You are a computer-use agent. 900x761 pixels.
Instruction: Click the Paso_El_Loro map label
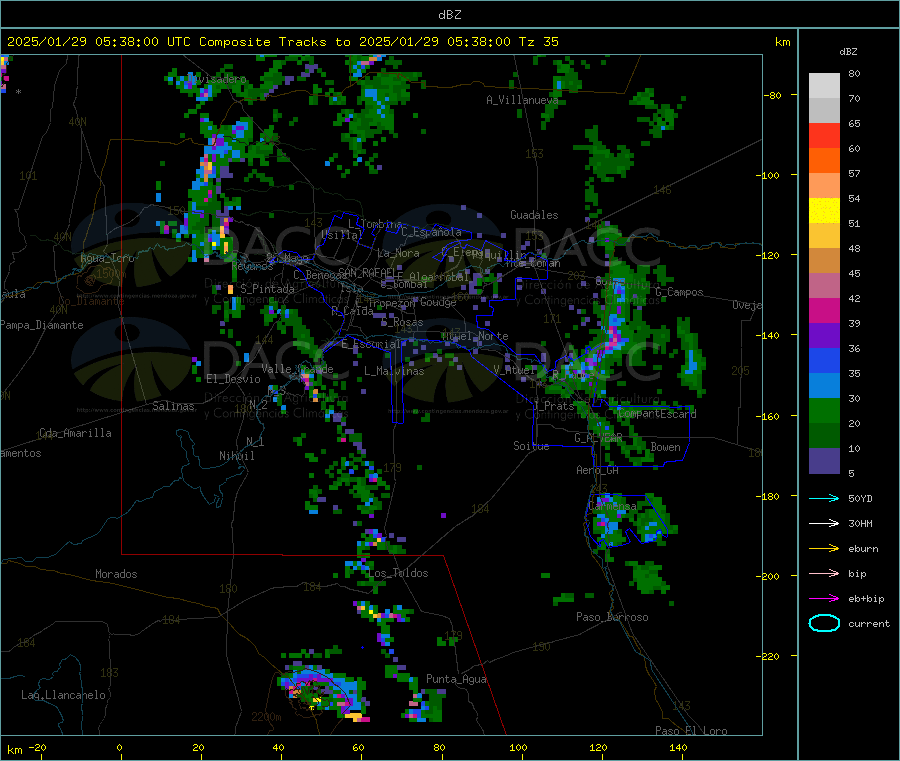tap(691, 731)
